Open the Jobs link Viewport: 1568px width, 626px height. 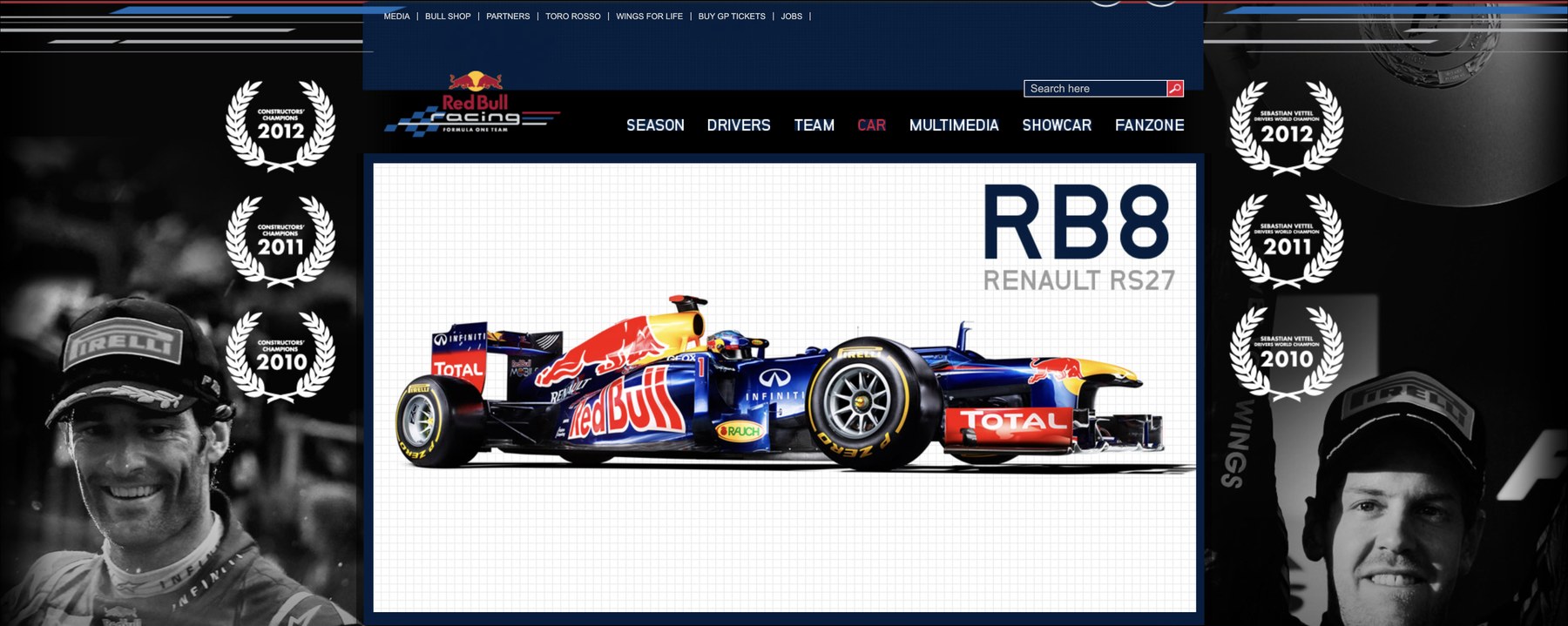coord(791,16)
